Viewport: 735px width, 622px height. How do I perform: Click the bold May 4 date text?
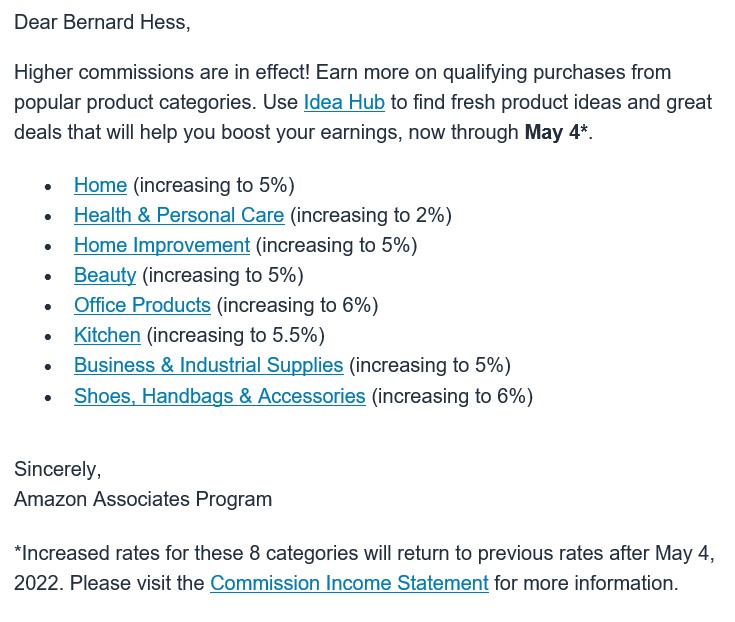[x=552, y=132]
